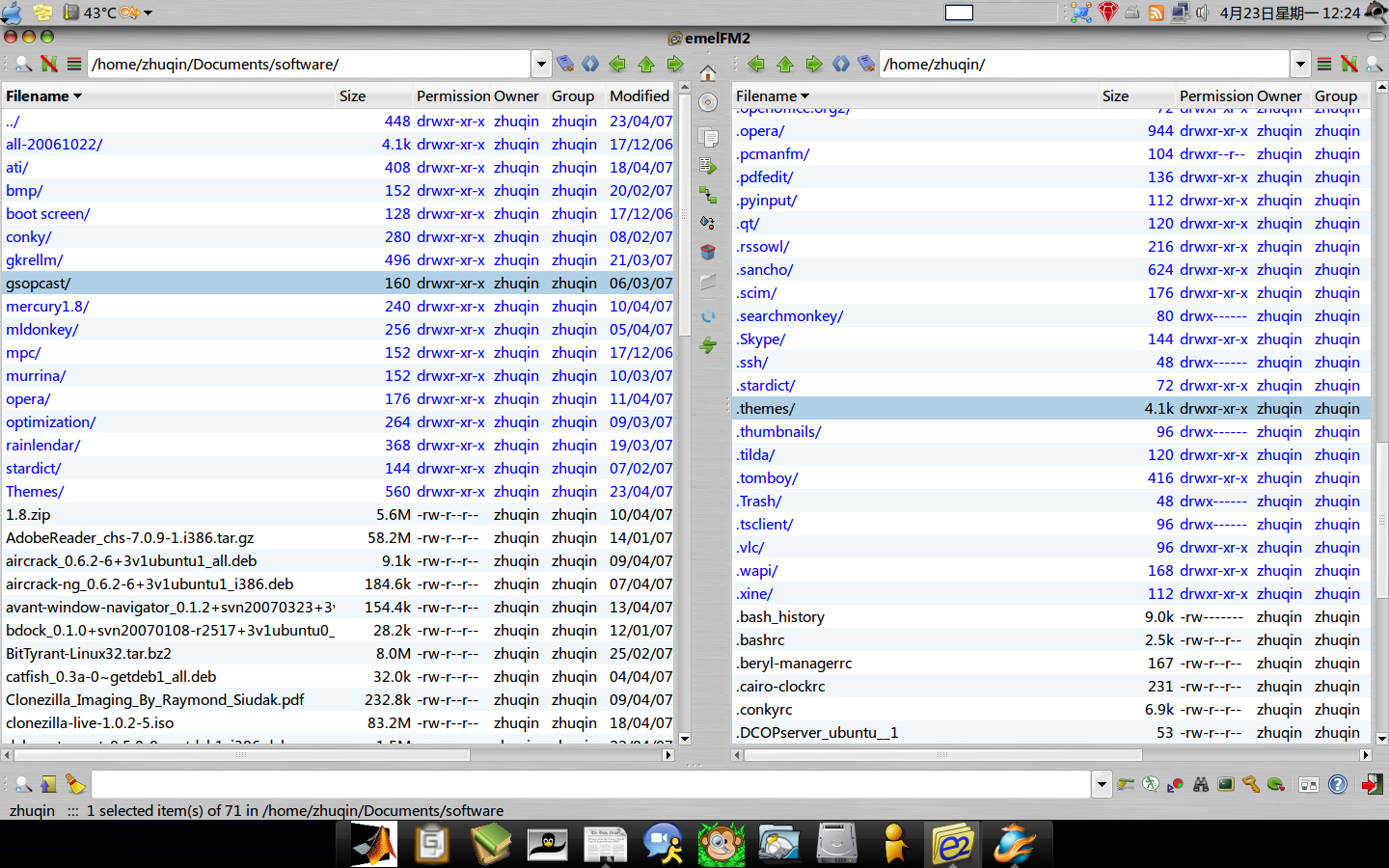Open the command line history dropdown
Viewport: 1389px width, 868px height.
[1102, 784]
